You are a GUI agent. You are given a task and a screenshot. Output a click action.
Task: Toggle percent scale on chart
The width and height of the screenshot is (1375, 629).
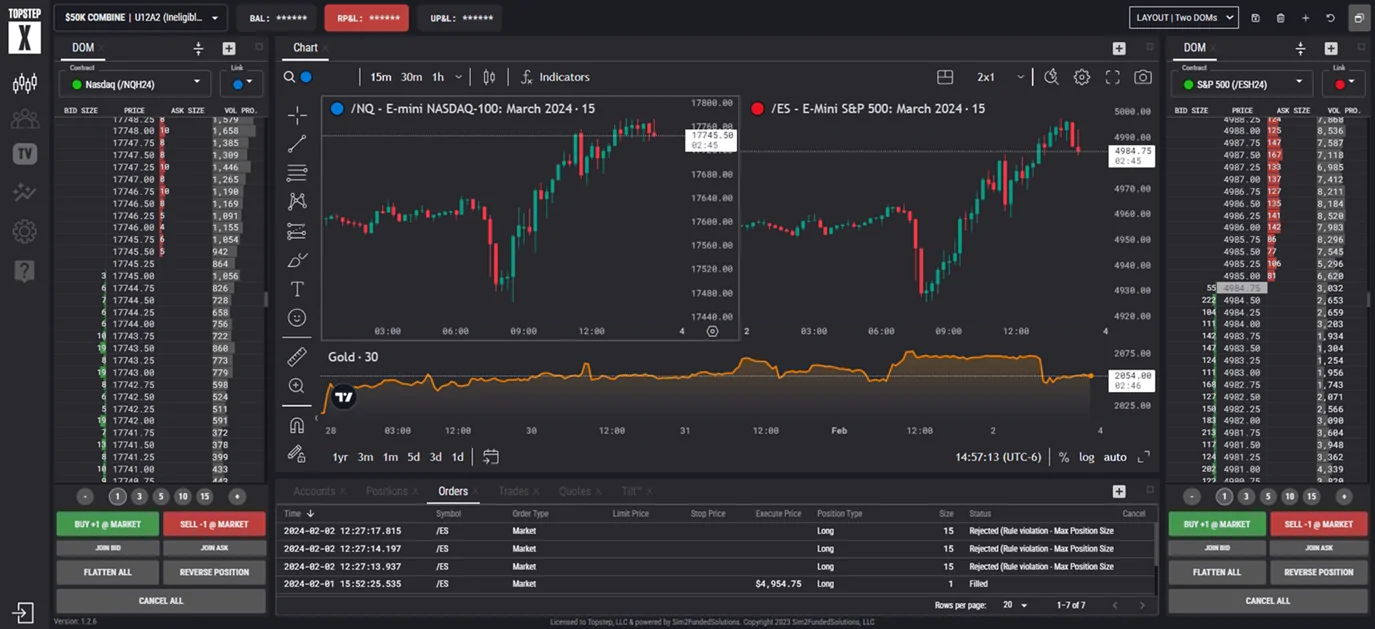[x=1063, y=457]
